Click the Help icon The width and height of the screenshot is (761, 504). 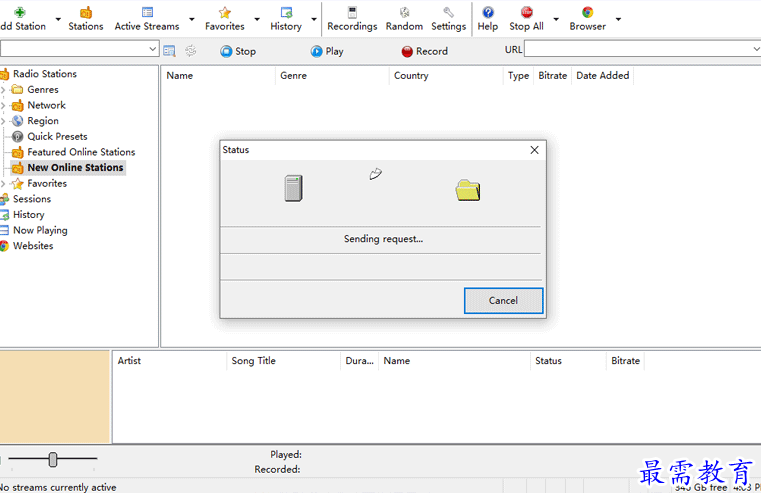487,18
